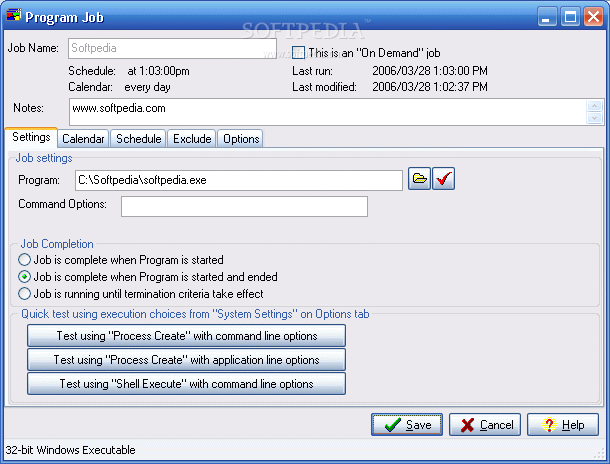Screen dimensions: 610x464
Task: Focus the Program path field
Action: pyautogui.click(x=239, y=180)
